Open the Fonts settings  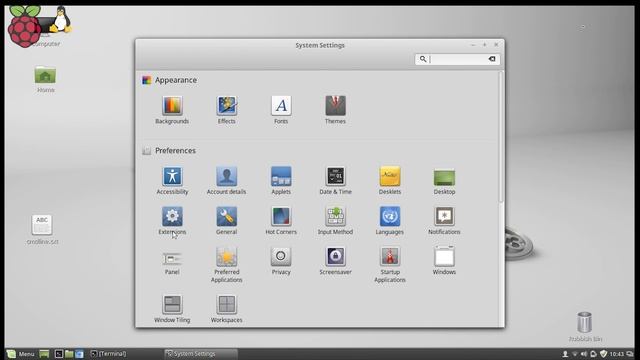coord(281,109)
